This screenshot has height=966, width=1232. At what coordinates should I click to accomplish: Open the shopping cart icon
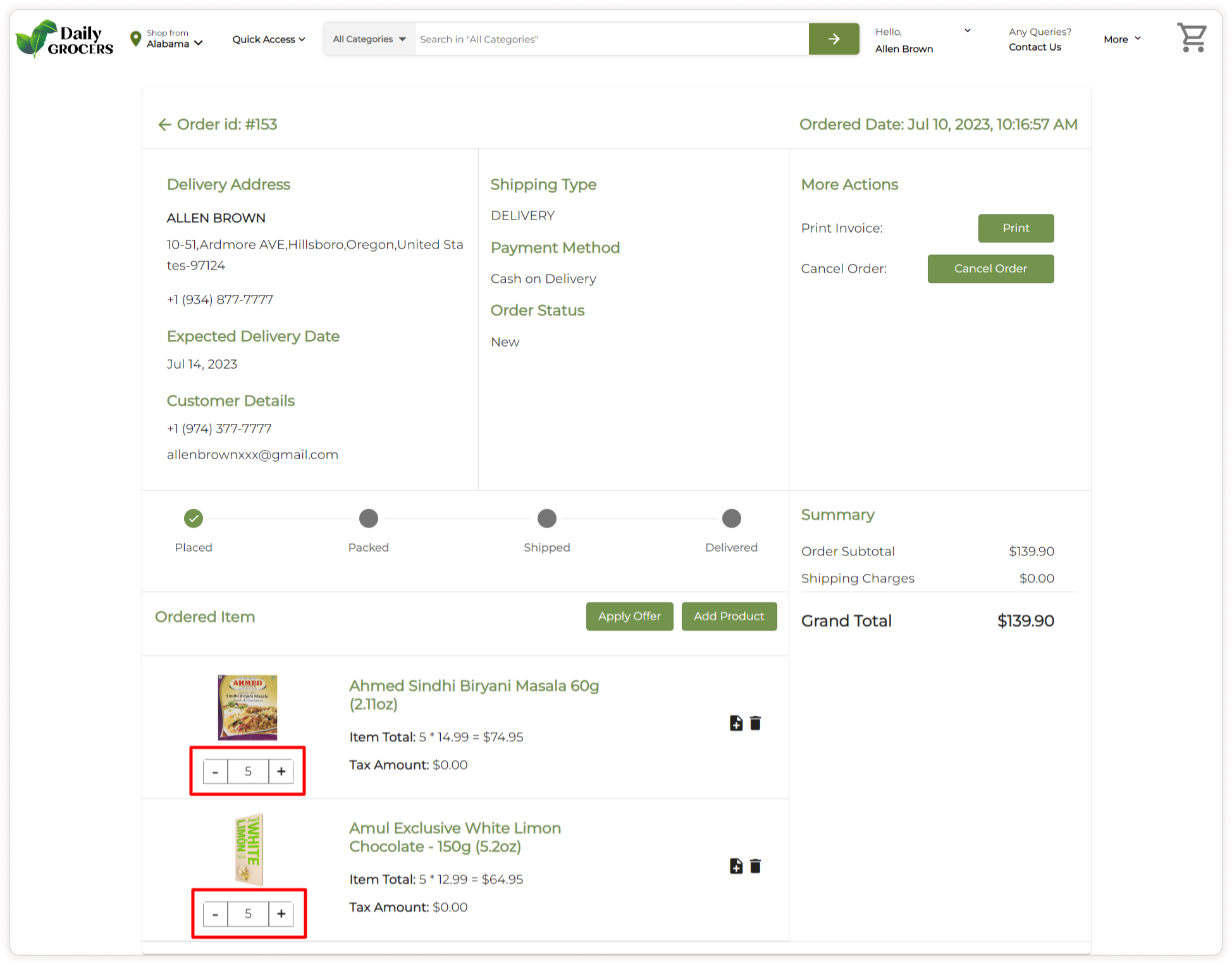(x=1192, y=38)
